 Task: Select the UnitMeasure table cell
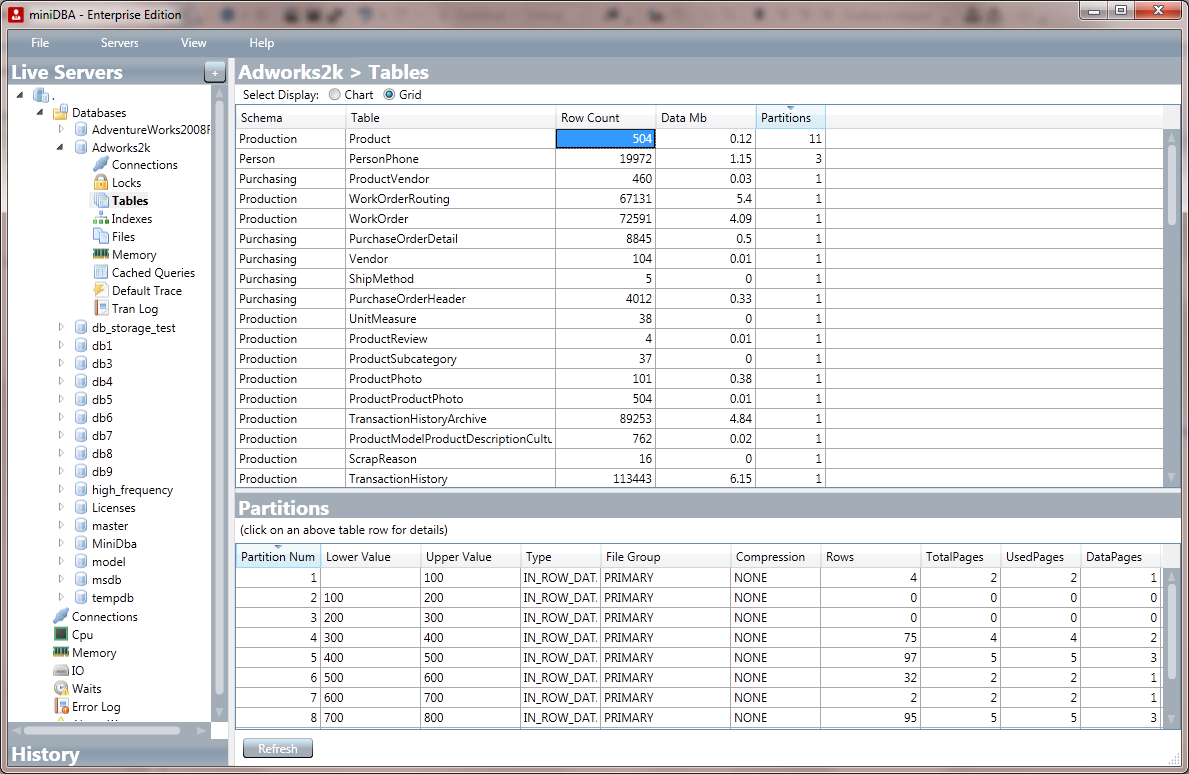click(450, 318)
